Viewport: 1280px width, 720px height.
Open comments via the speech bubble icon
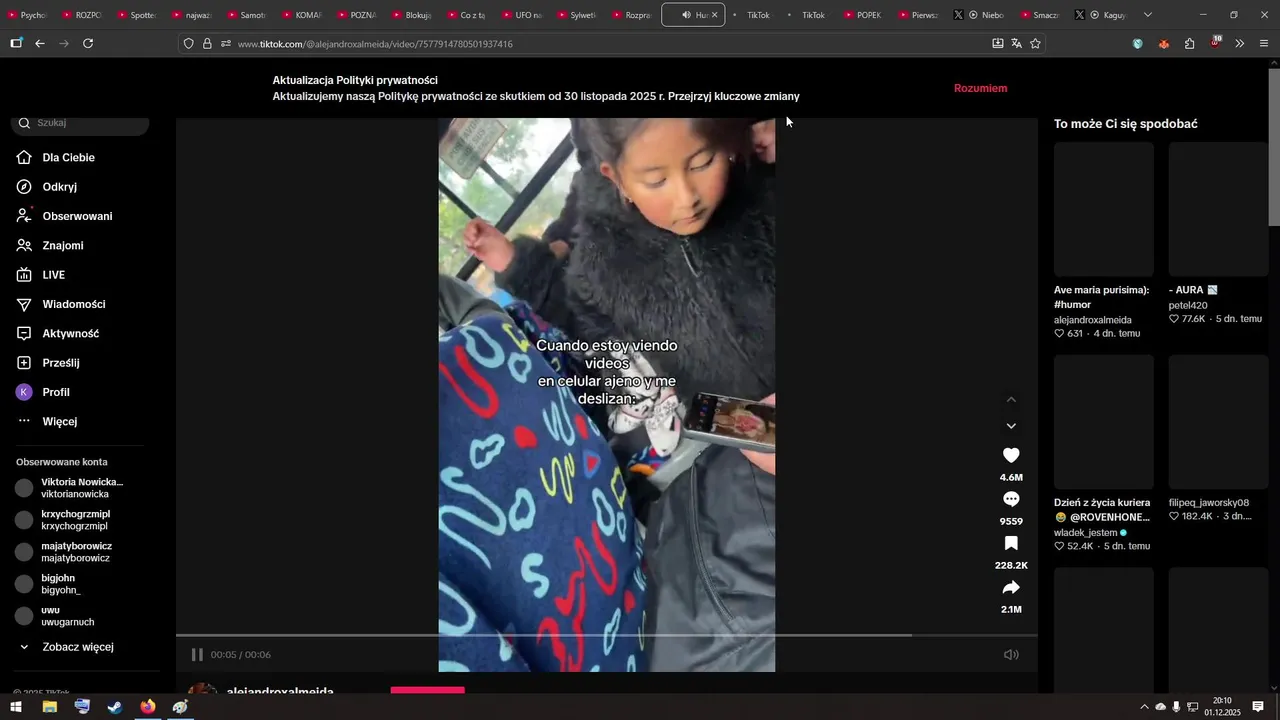[x=1011, y=499]
